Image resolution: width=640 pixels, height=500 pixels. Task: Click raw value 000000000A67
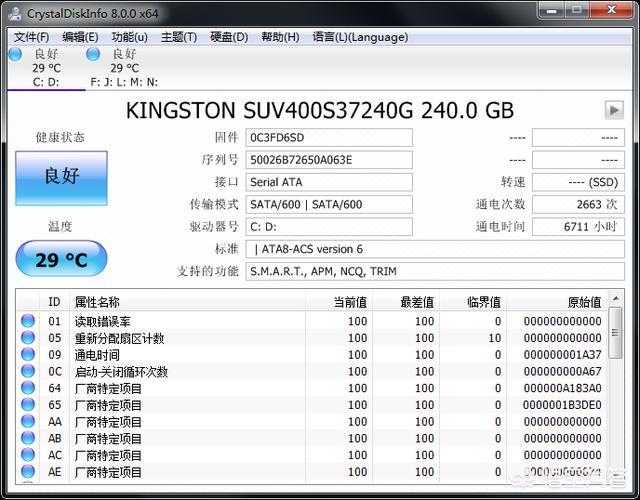tap(562, 371)
